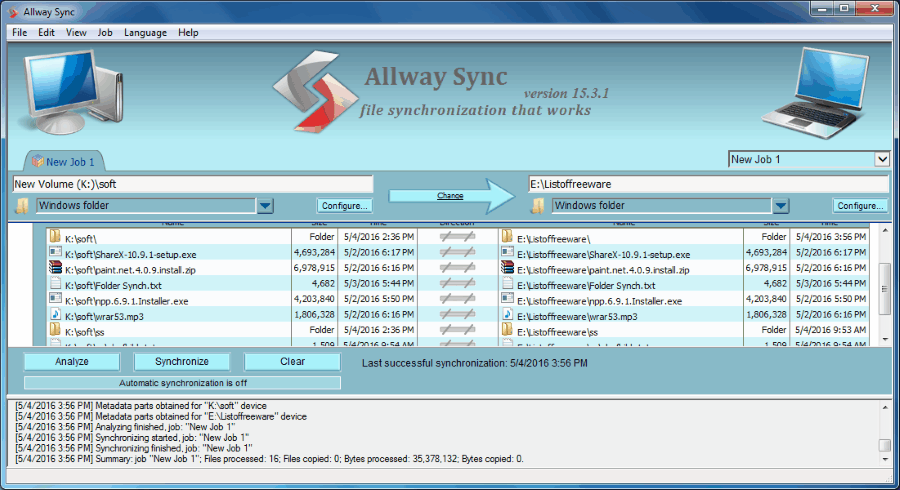Select file name E:\Listoffreeware\wrar53.mp3
This screenshot has height=490, width=900.
click(577, 316)
